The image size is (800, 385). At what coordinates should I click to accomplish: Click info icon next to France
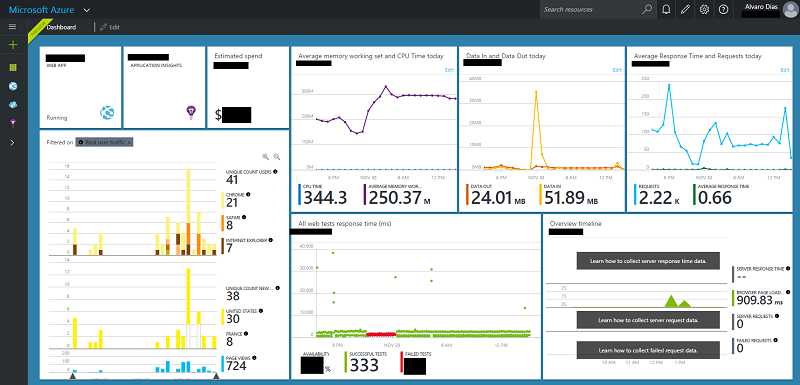pos(246,333)
